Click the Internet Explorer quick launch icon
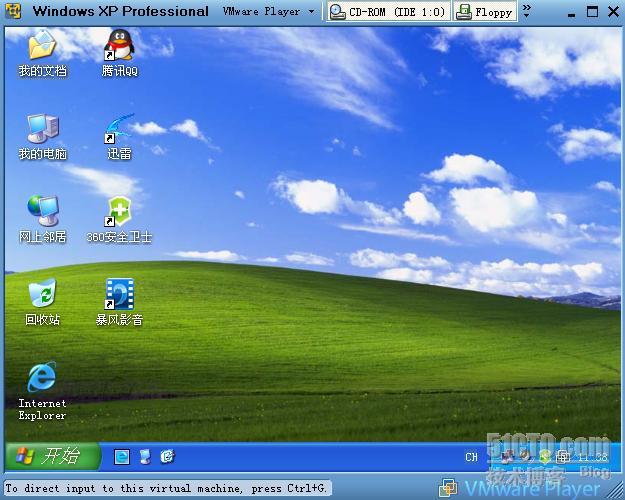Viewport: 625px width, 500px height. pyautogui.click(x=122, y=457)
